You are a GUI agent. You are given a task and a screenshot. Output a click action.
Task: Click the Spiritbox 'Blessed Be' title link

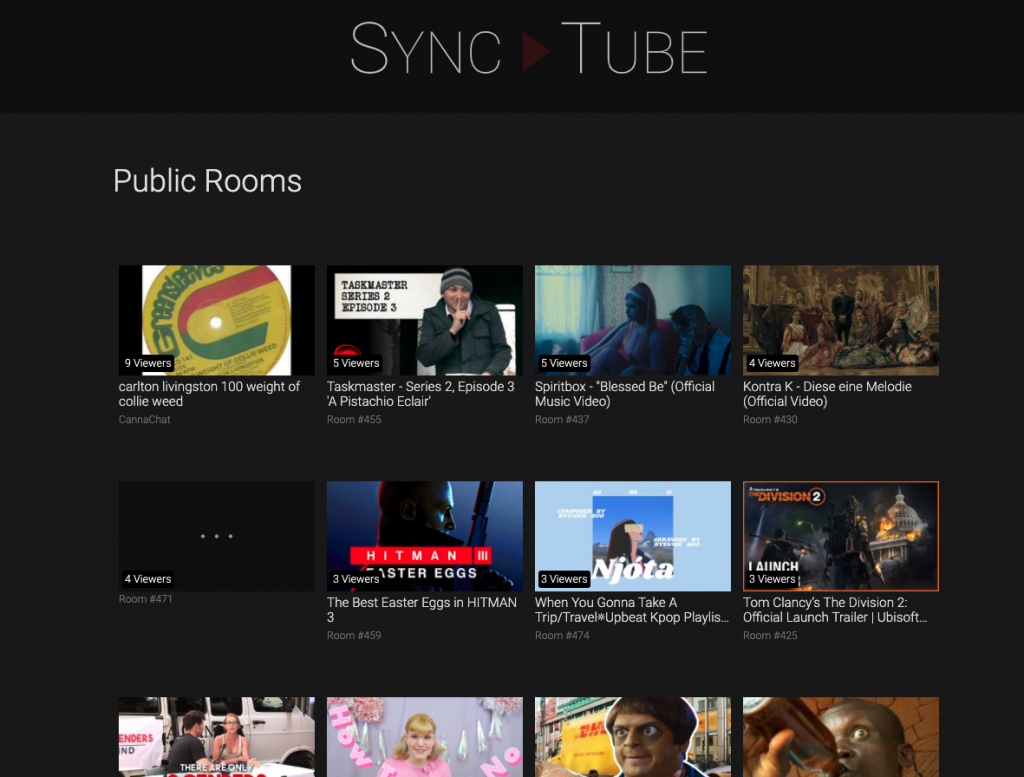[x=625, y=394]
